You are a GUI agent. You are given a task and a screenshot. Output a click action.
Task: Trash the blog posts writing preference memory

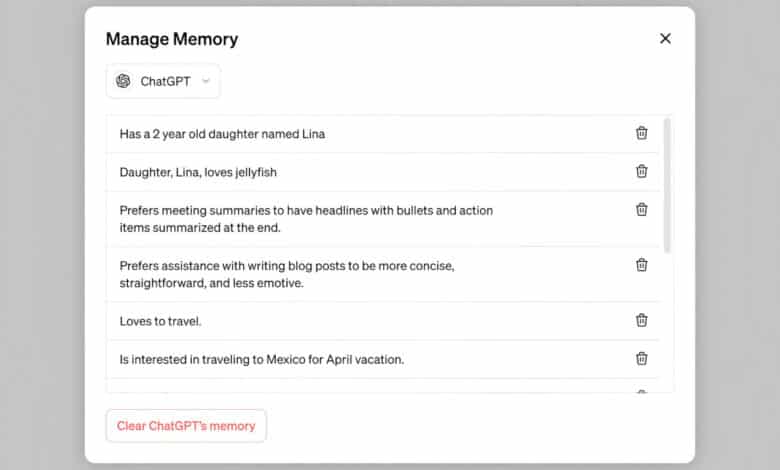tap(641, 265)
